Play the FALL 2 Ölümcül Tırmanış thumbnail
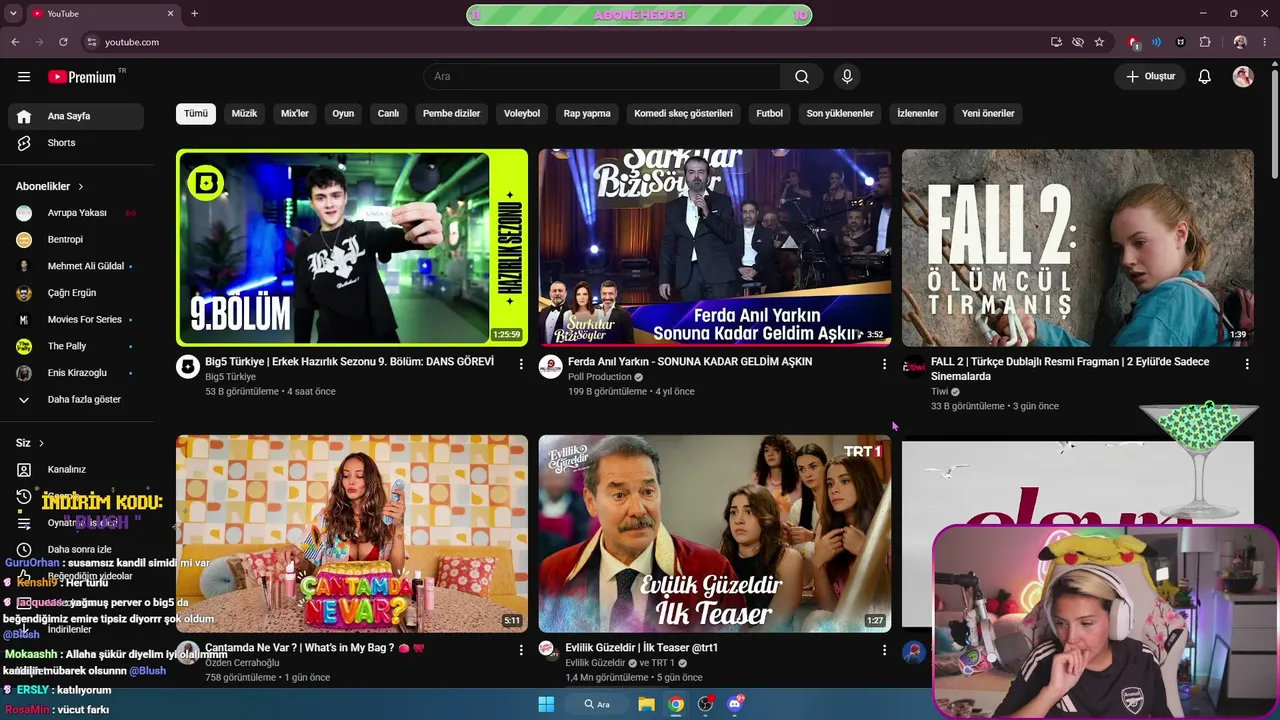Screen dimensions: 1280x720 tap(1078, 248)
